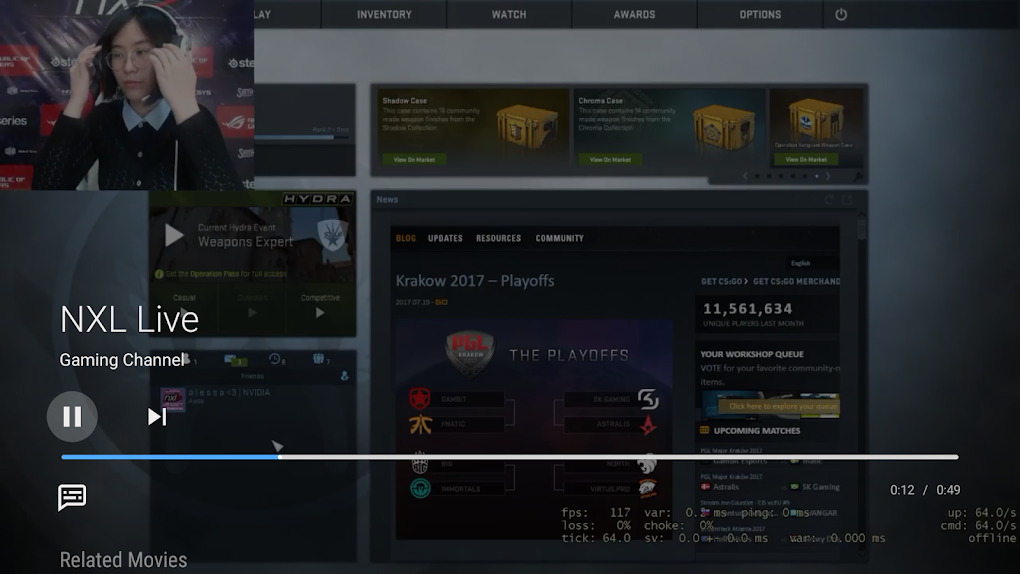Click the Gambit team logo
The width and height of the screenshot is (1020, 574).
[420, 398]
